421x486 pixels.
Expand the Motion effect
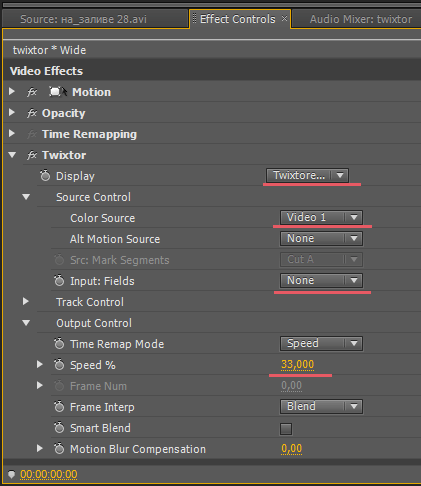click(12, 91)
